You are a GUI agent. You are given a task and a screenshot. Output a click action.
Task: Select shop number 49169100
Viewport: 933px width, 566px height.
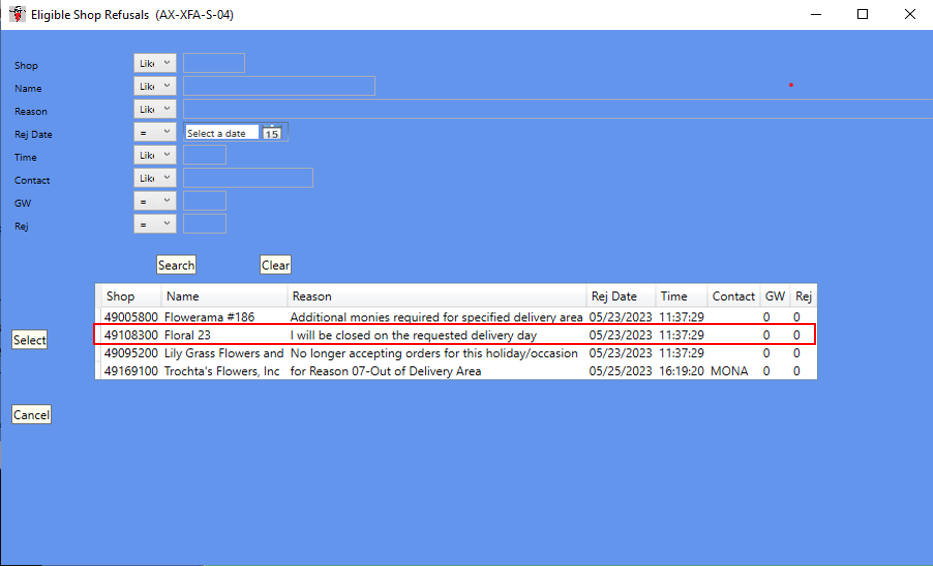pos(131,371)
